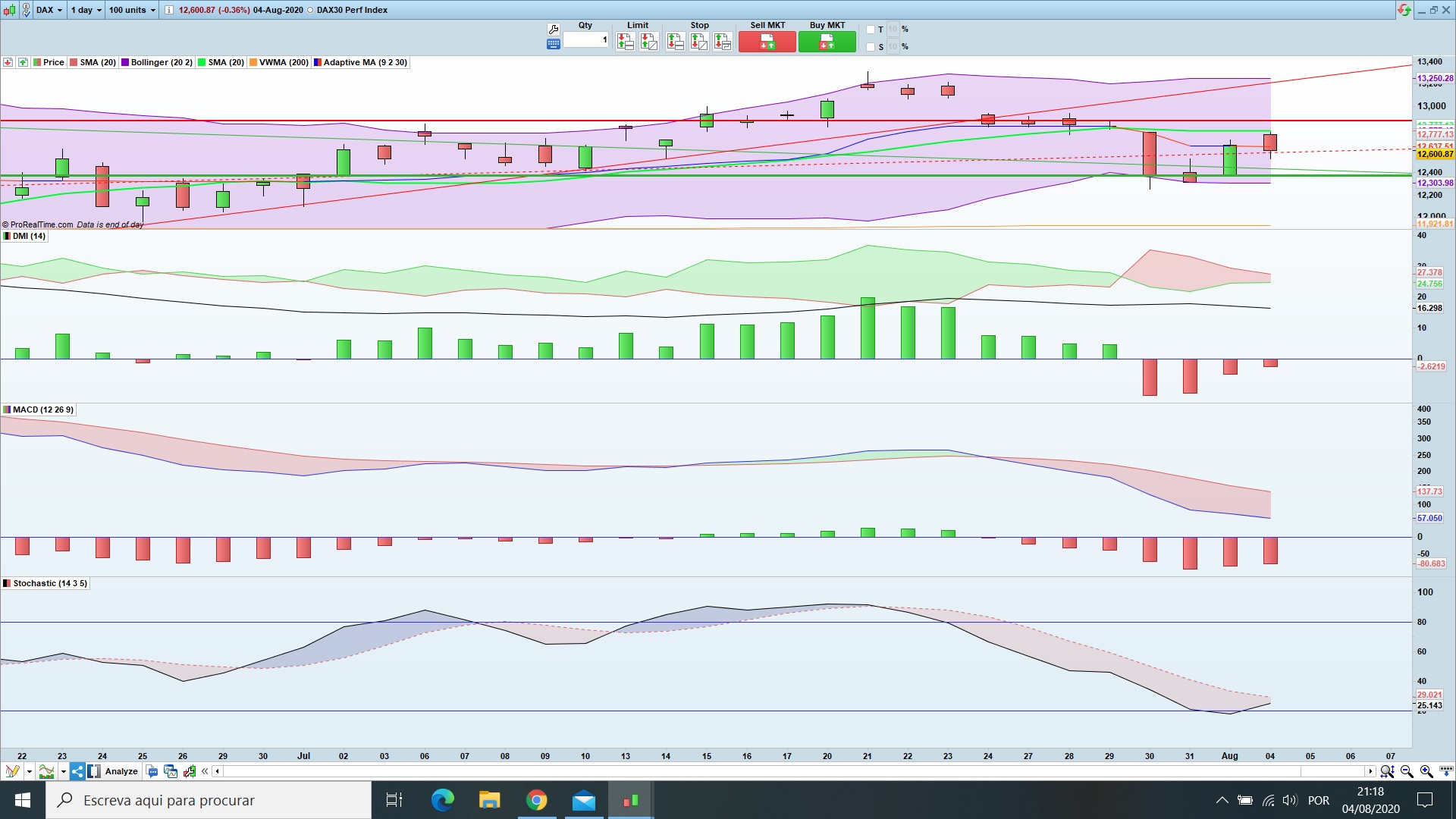Click the blue keyboard icon below wrench
The image size is (1456, 819).
coord(553,44)
